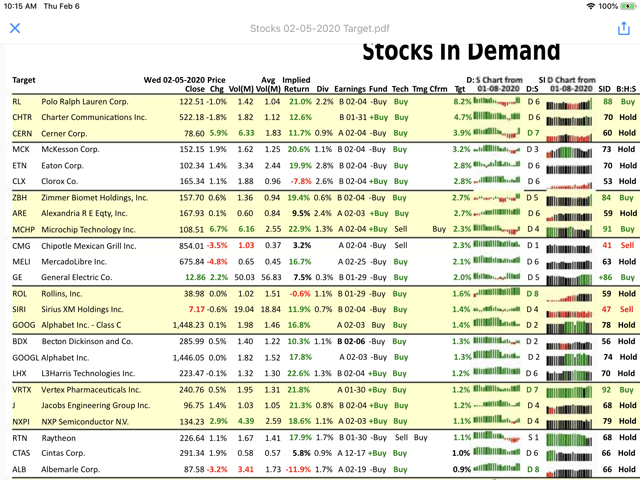This screenshot has height=480, width=640.
Task: Click +Buy fund rating for Charter Communications
Action: tap(378, 118)
